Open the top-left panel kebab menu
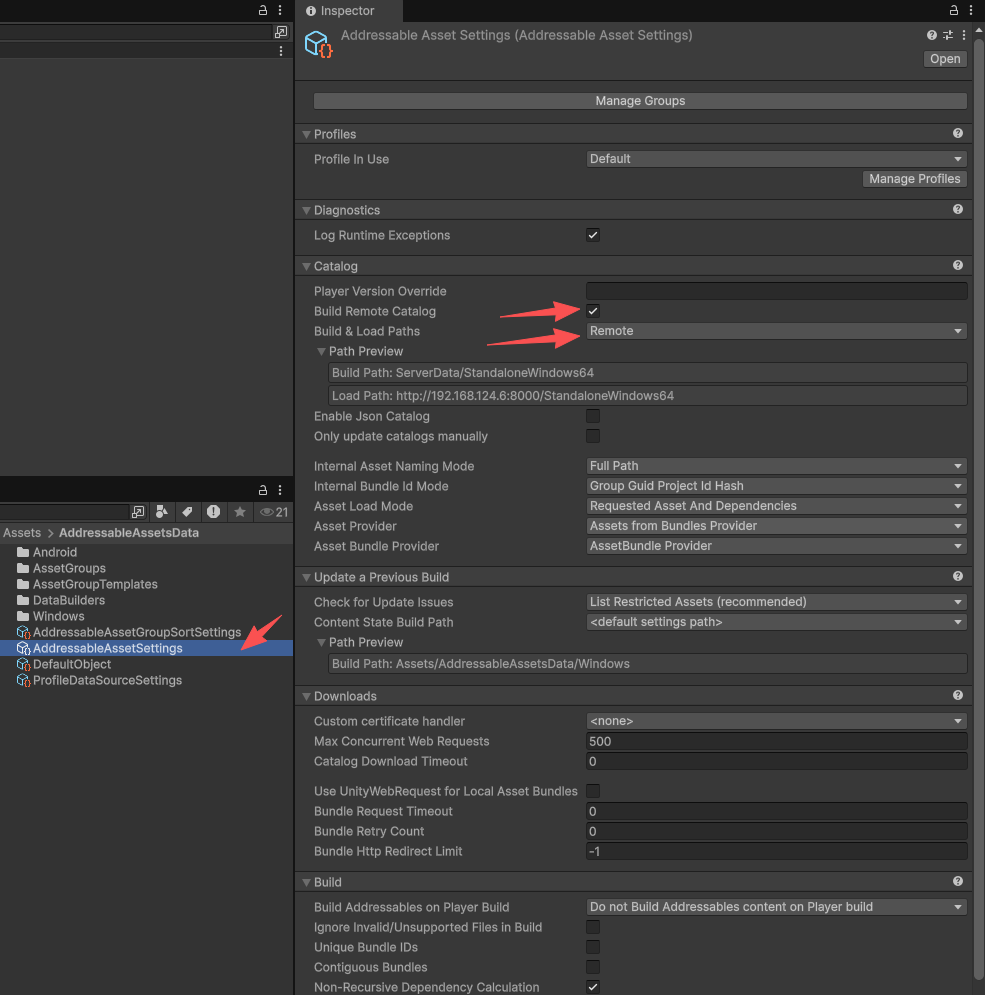 point(280,10)
